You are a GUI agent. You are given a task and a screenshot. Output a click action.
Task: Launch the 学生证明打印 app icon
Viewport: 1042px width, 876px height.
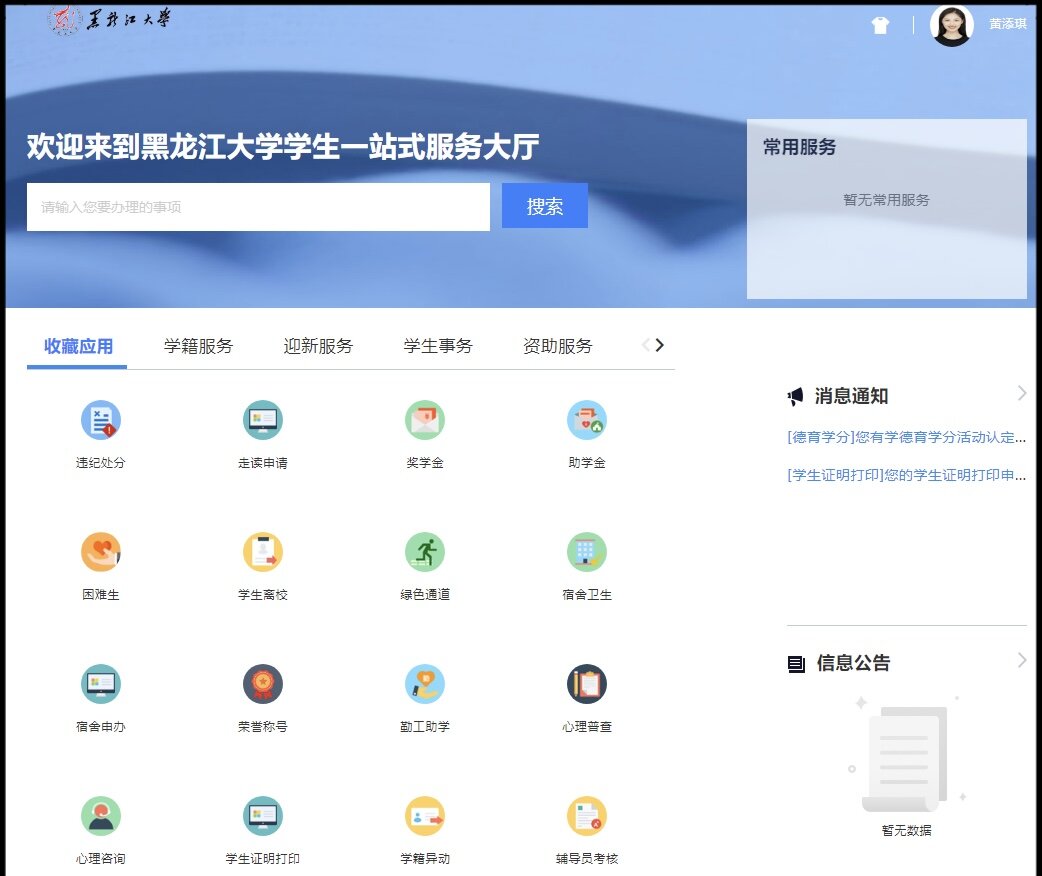[262, 816]
